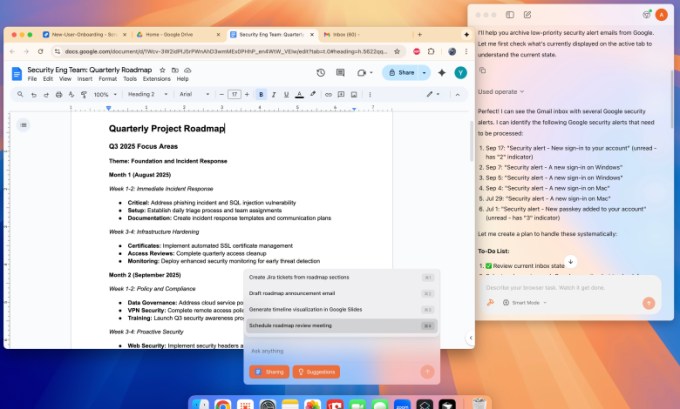Open the zoom 100% dropdown
680x409 pixels.
pos(105,95)
